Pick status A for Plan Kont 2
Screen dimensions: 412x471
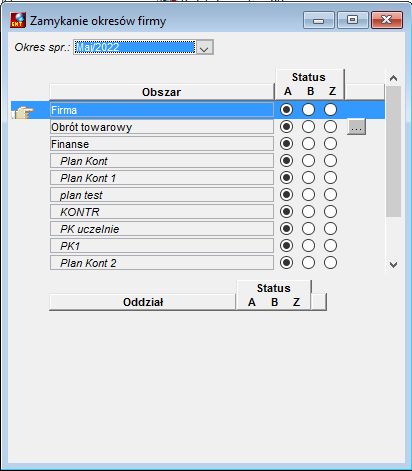click(286, 263)
